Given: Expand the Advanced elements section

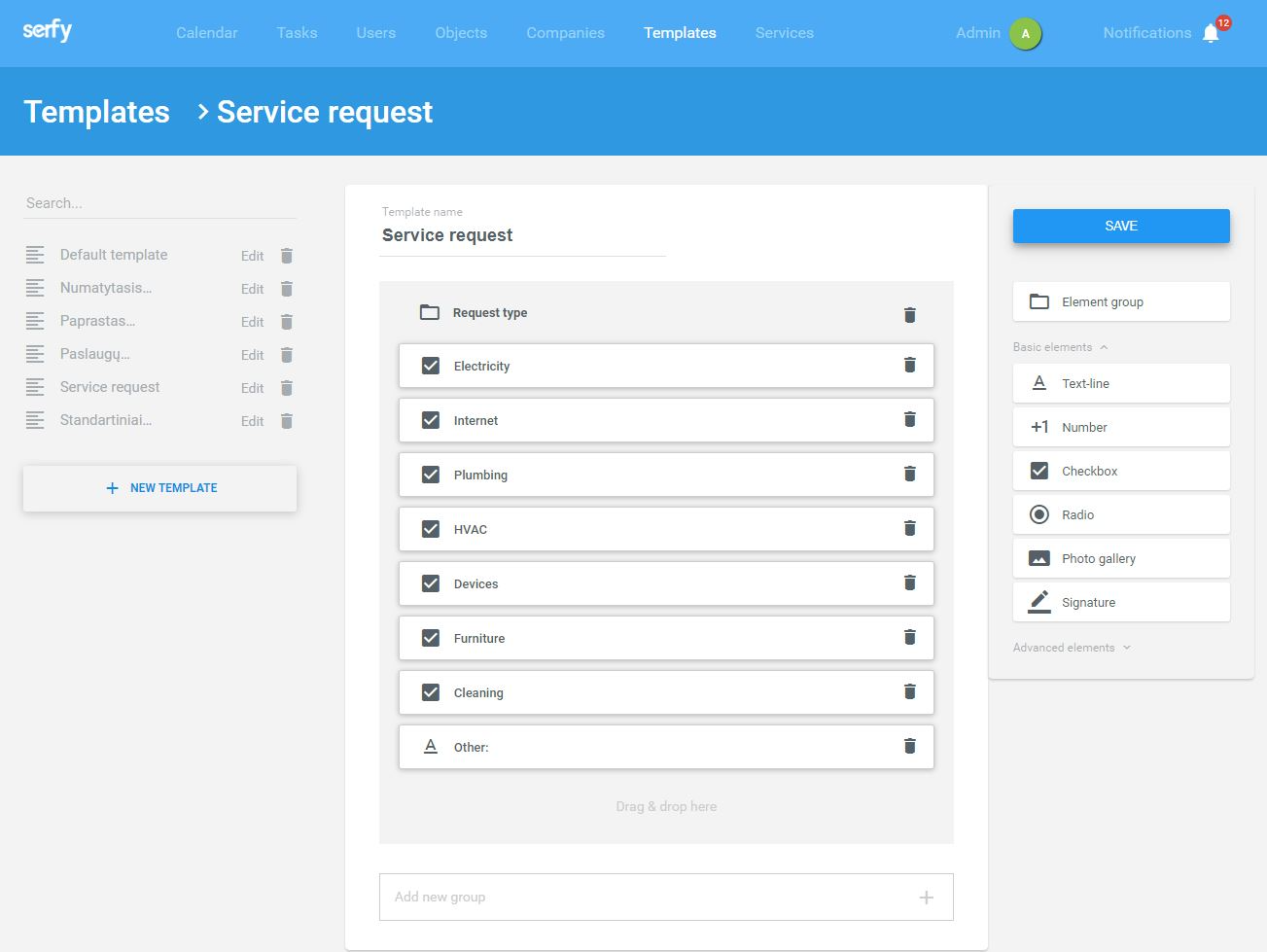Looking at the screenshot, I should [1127, 647].
